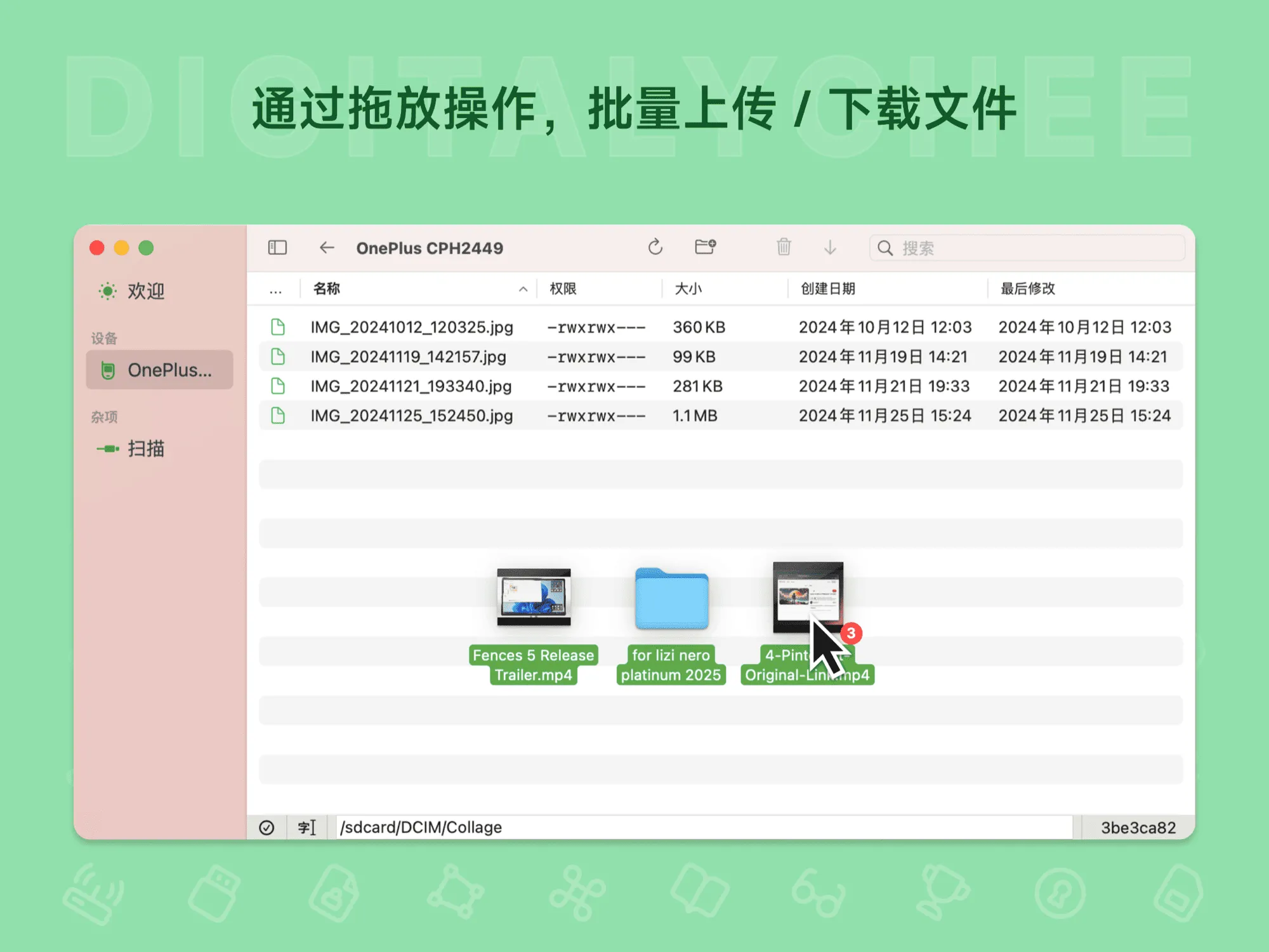
Task: Click the back arrow button
Action: (x=327, y=247)
